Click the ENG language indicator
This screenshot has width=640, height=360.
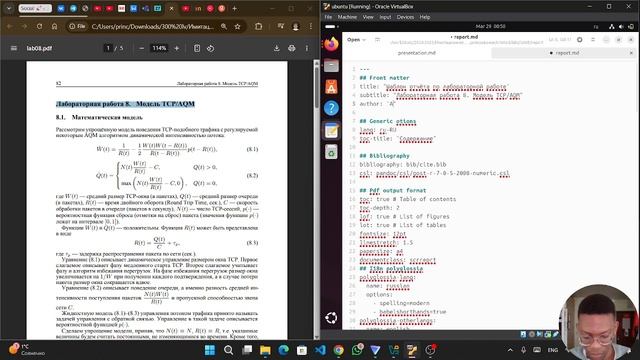click(553, 350)
